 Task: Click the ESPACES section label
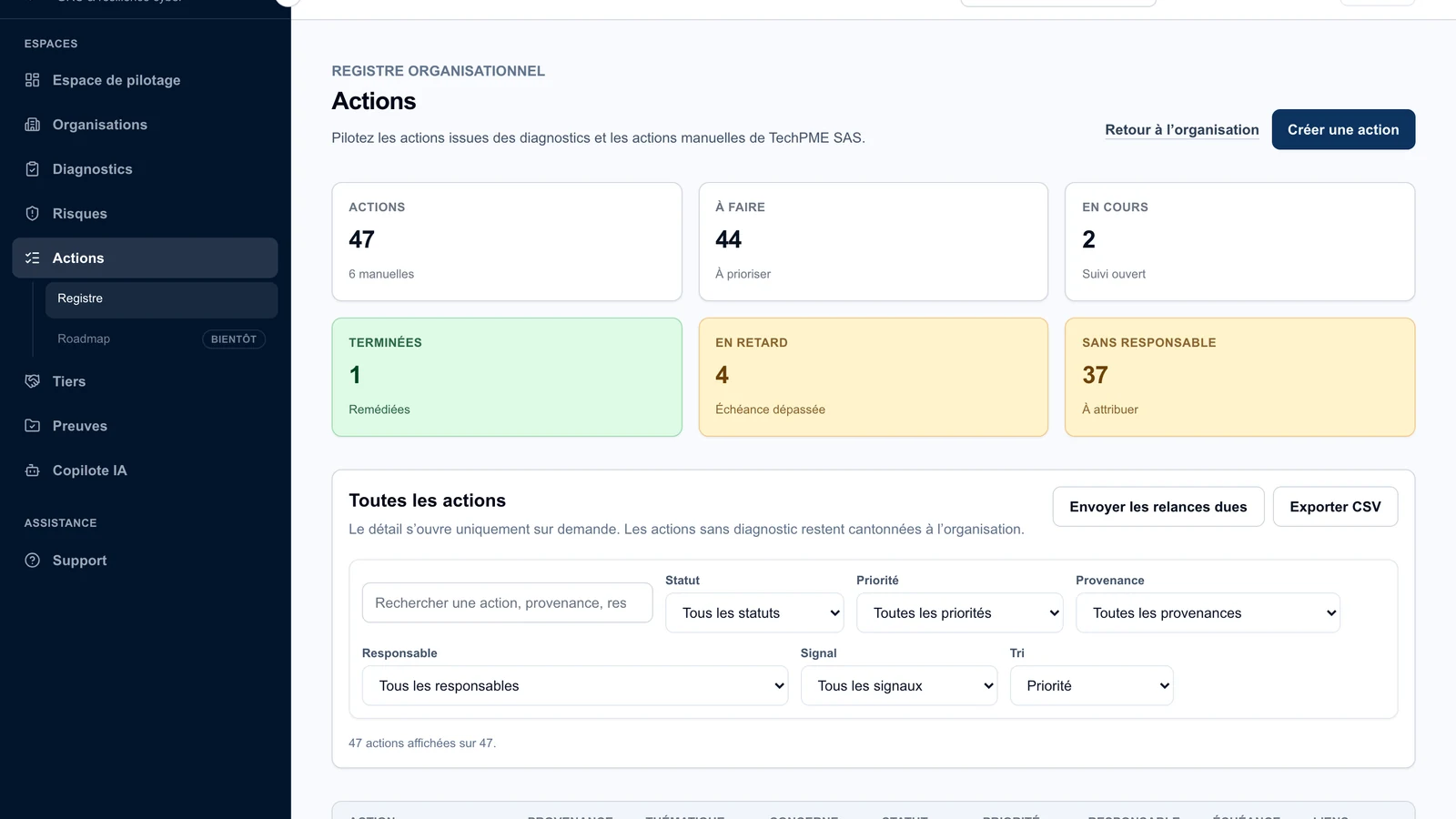(51, 44)
